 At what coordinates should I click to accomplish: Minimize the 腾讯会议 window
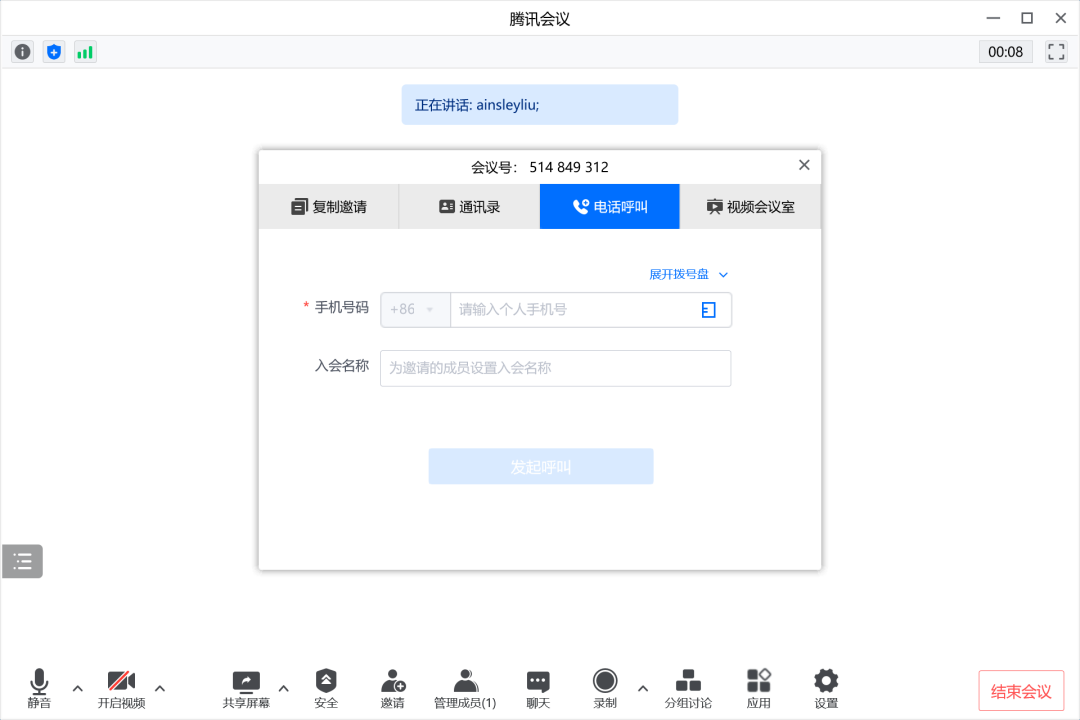click(x=993, y=19)
